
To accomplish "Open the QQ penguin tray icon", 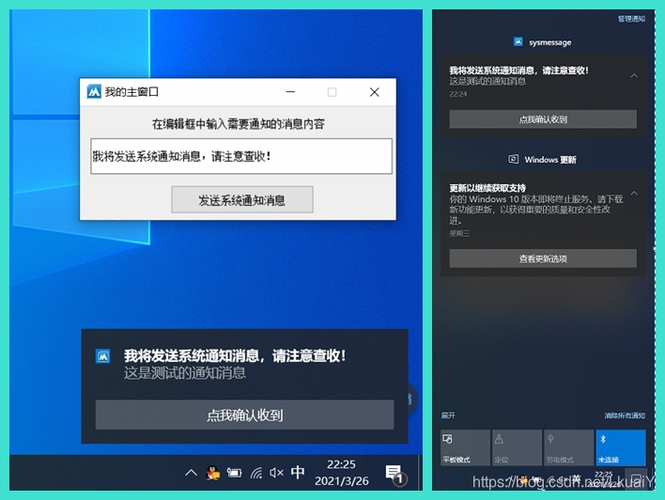I will (213, 472).
